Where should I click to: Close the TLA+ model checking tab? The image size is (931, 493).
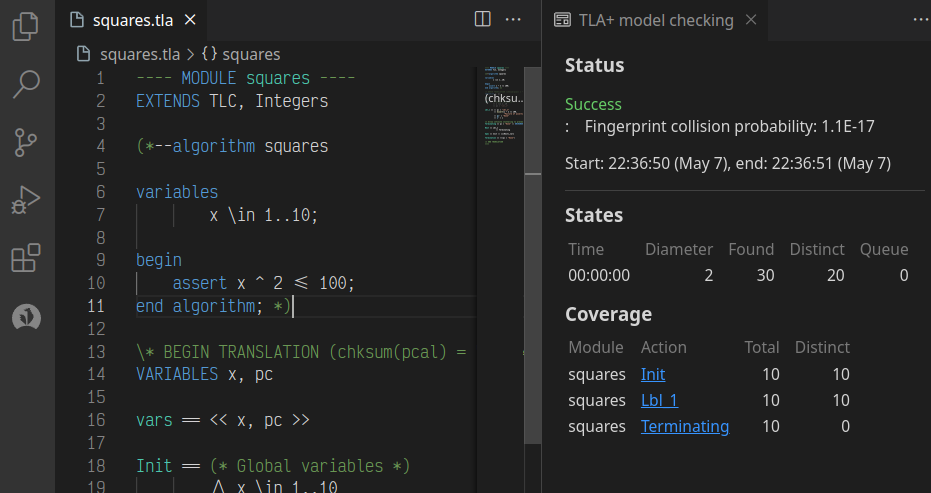751,20
